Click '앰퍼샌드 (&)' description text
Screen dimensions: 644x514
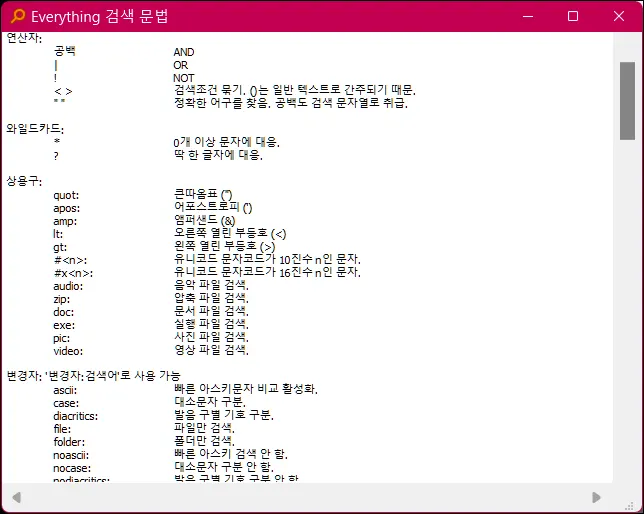tap(205, 220)
